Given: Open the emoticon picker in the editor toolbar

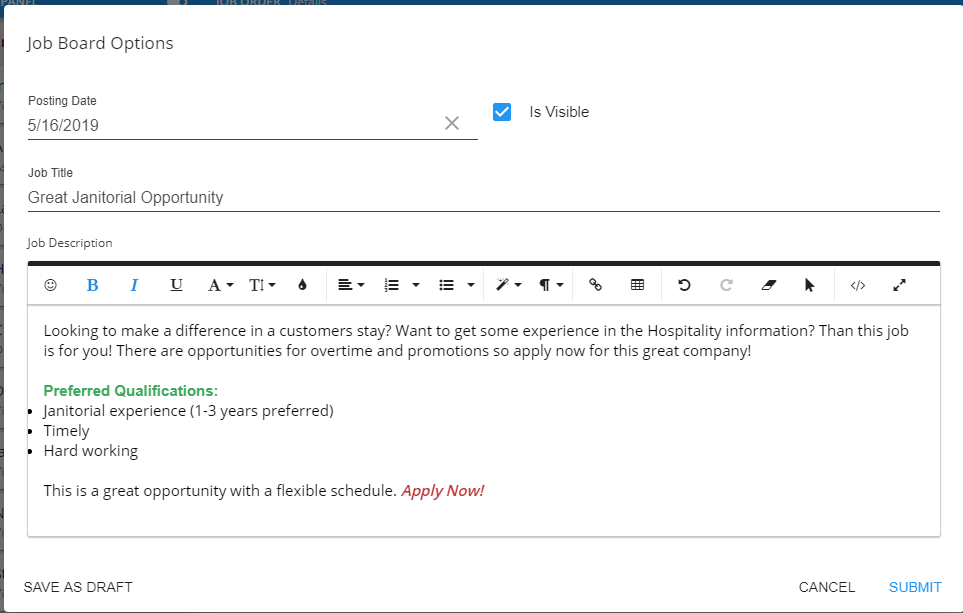Looking at the screenshot, I should 50,285.
